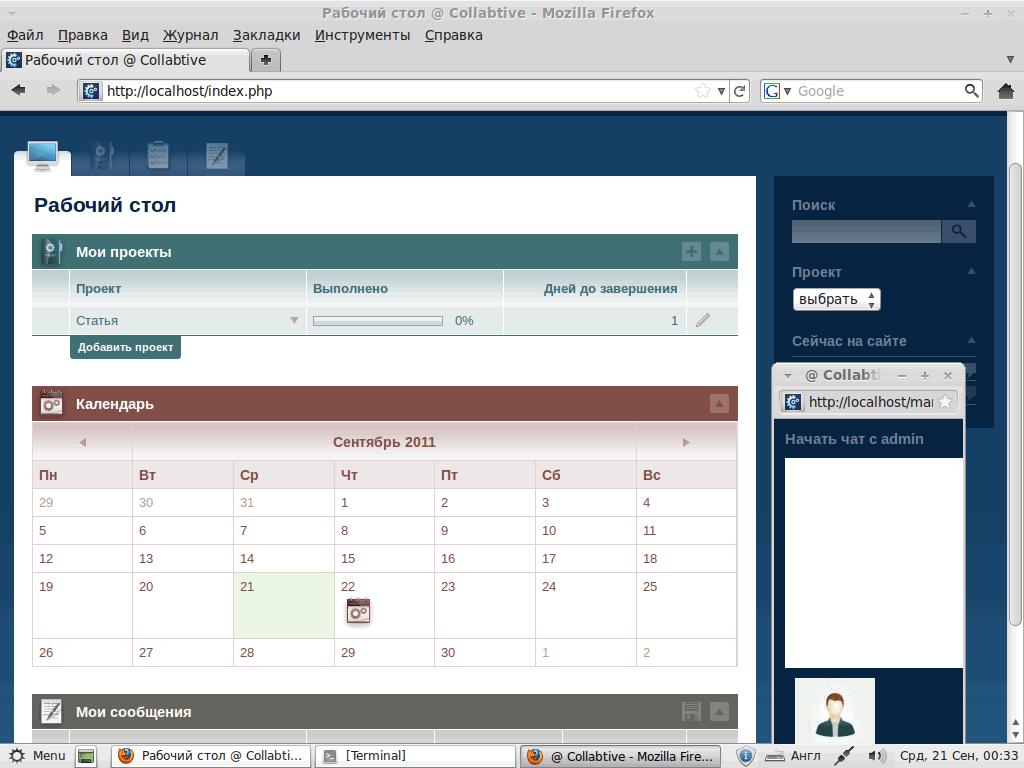Open the list all tabs arrow
This screenshot has width=1024, height=768.
(x=1010, y=59)
